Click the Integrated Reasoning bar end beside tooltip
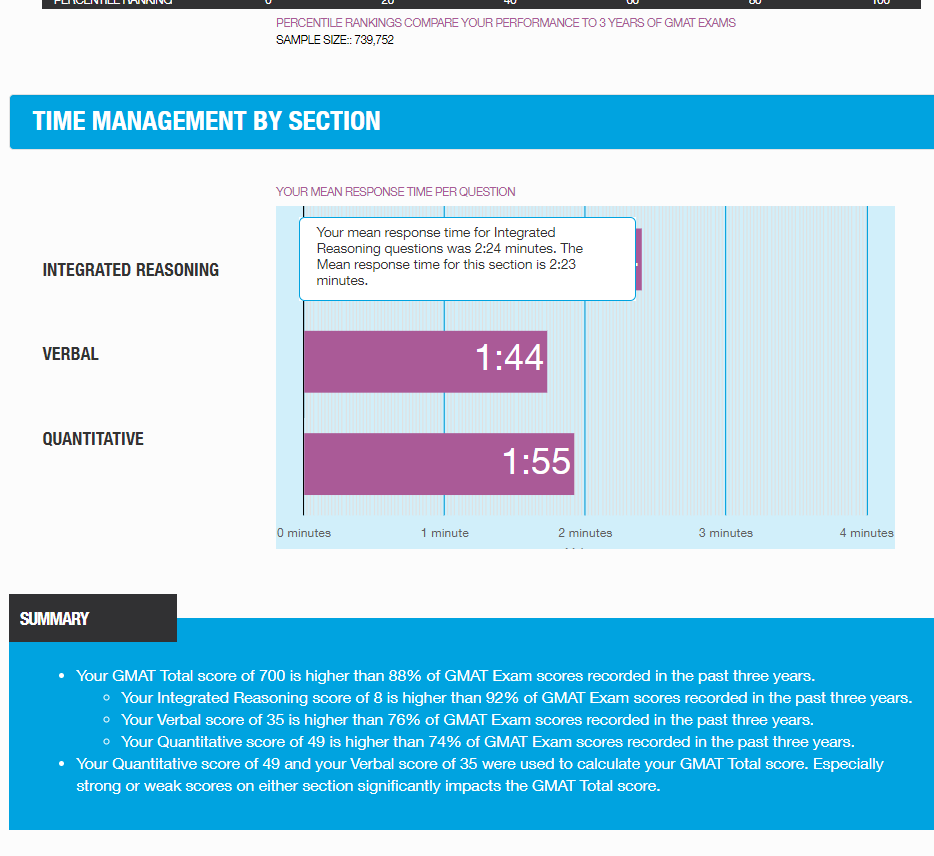This screenshot has height=856, width=934. 639,259
